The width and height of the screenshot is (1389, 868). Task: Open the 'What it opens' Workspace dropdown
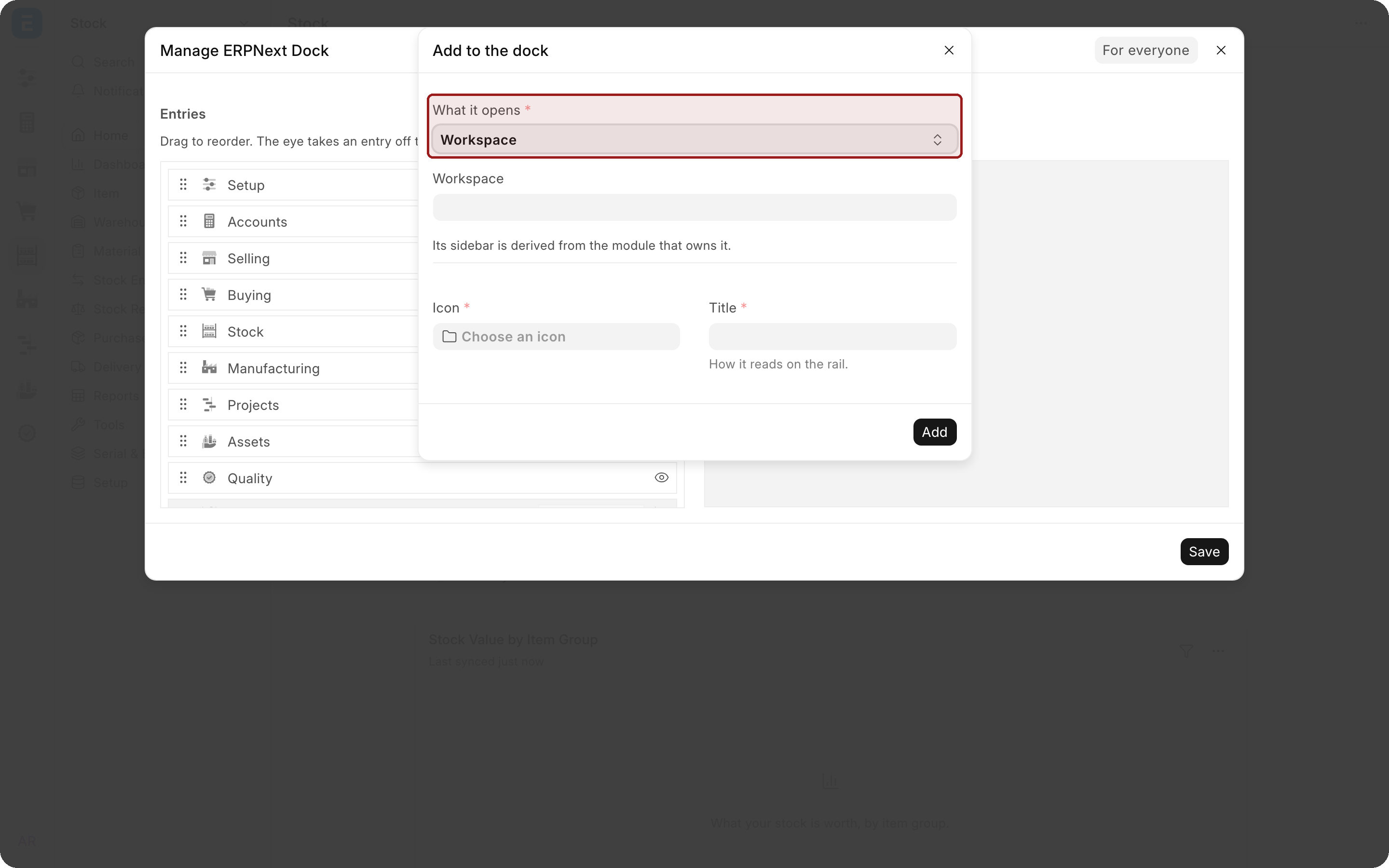pos(694,139)
